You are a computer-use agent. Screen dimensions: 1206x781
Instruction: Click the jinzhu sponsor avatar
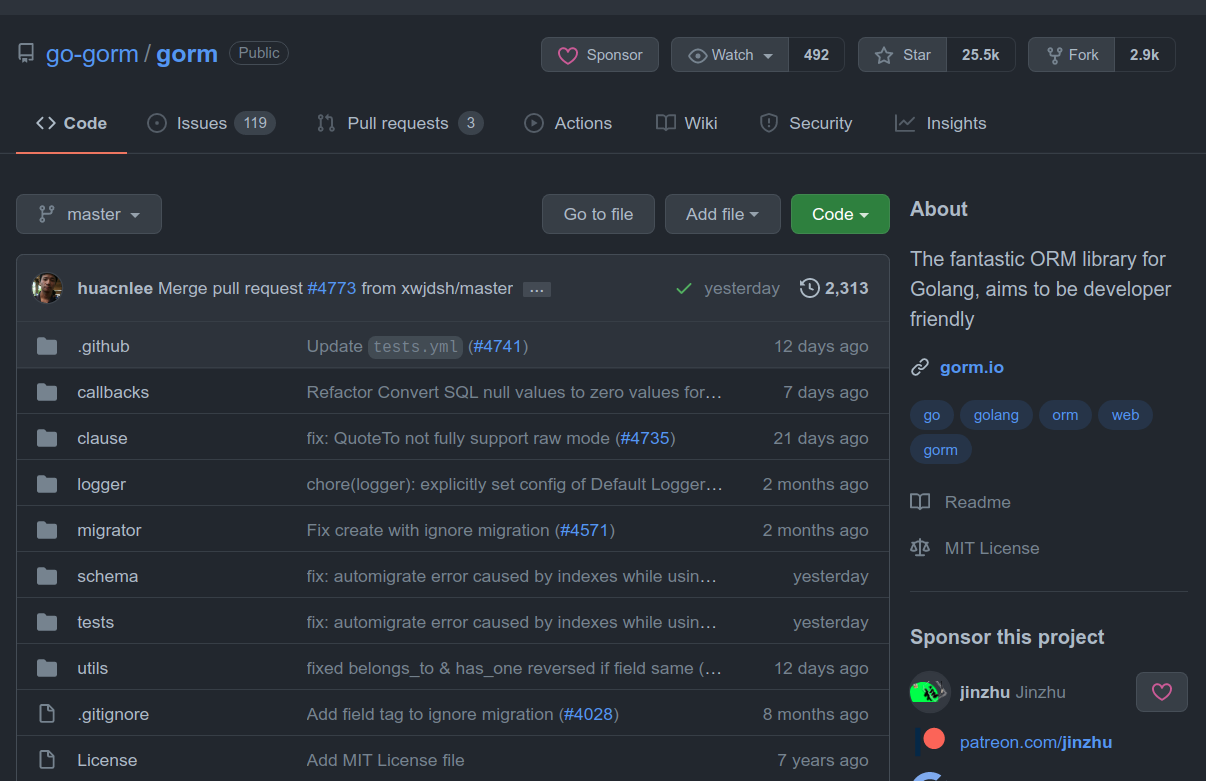tap(930, 692)
